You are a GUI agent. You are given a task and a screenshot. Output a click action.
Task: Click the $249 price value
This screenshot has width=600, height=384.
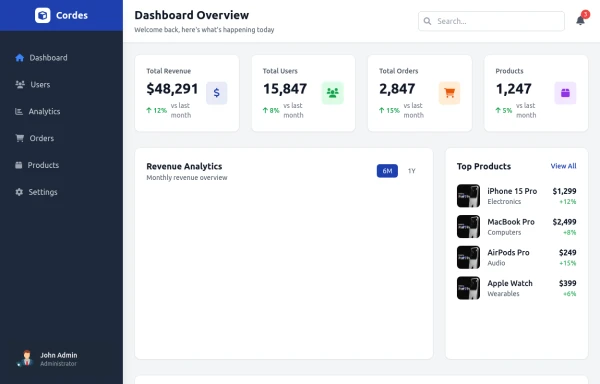567,252
